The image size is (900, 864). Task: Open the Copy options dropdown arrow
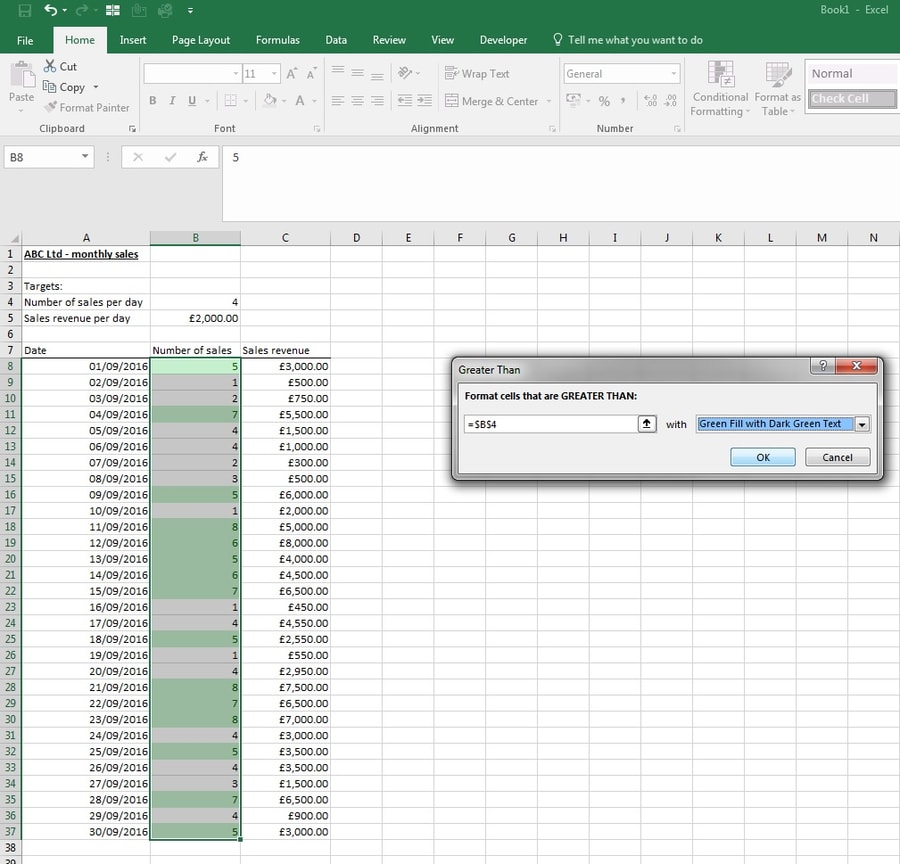[x=96, y=87]
